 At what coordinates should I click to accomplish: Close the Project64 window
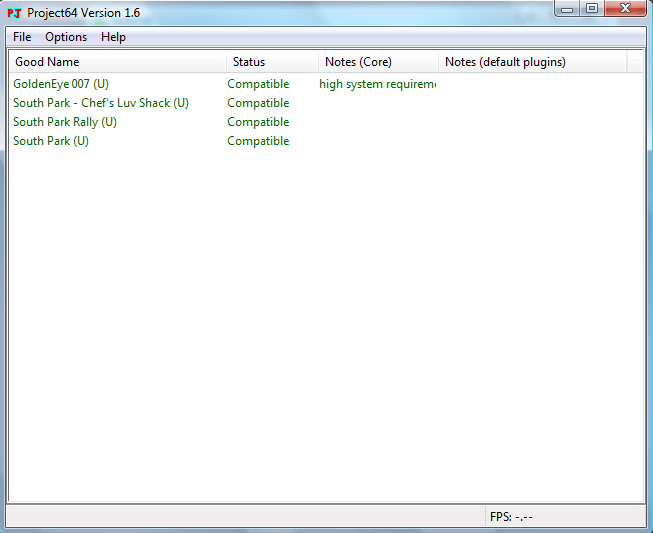[x=626, y=9]
